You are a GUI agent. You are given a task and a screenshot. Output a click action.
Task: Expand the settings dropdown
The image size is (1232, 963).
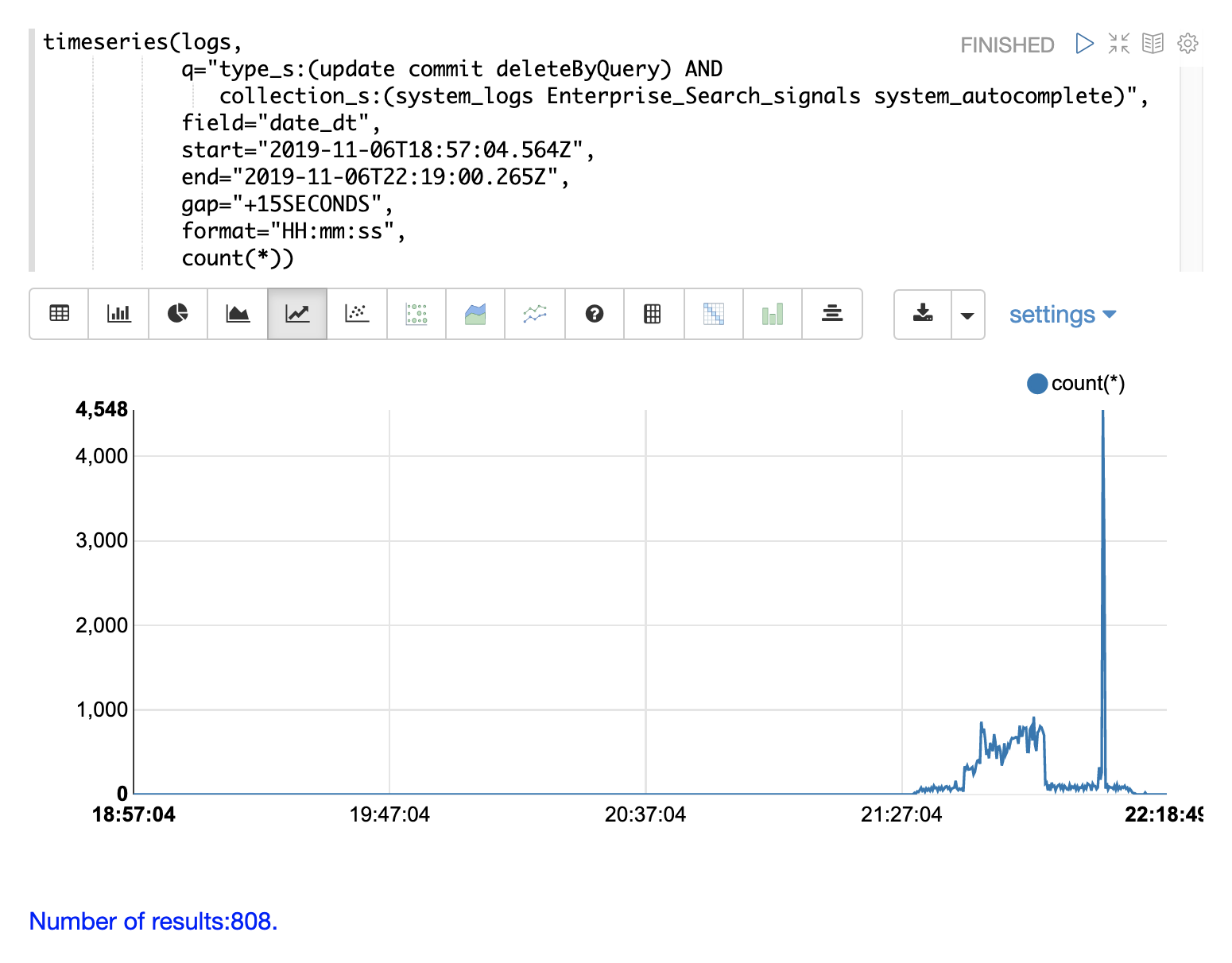(1062, 315)
